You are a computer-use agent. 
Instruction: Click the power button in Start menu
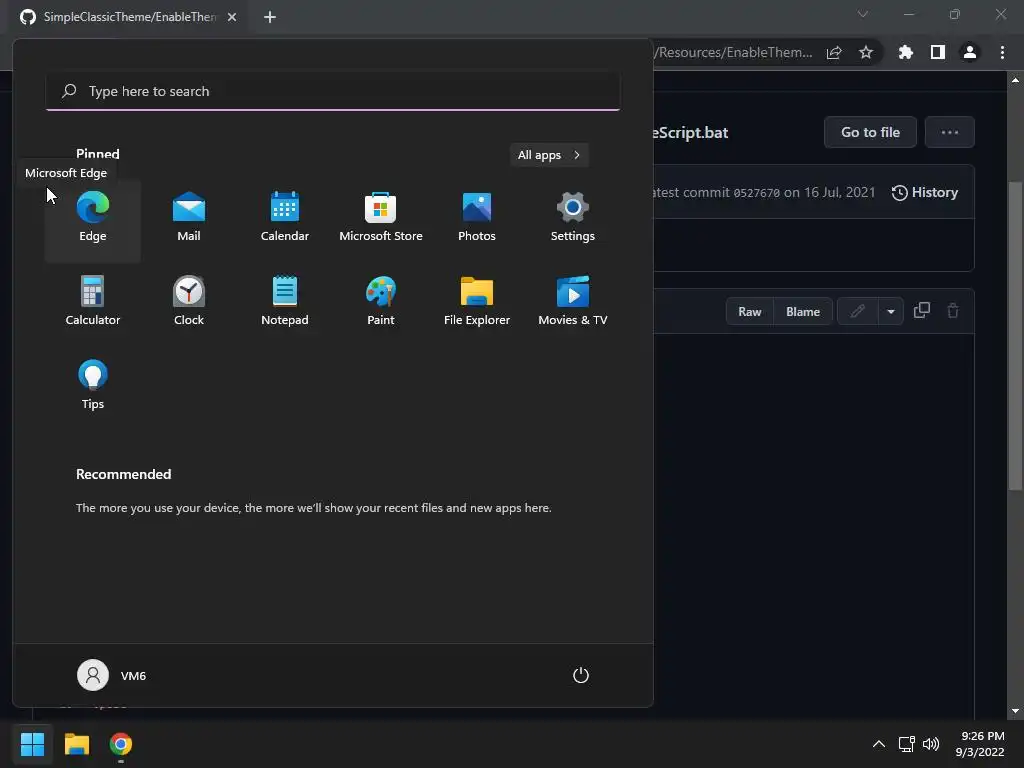click(581, 675)
